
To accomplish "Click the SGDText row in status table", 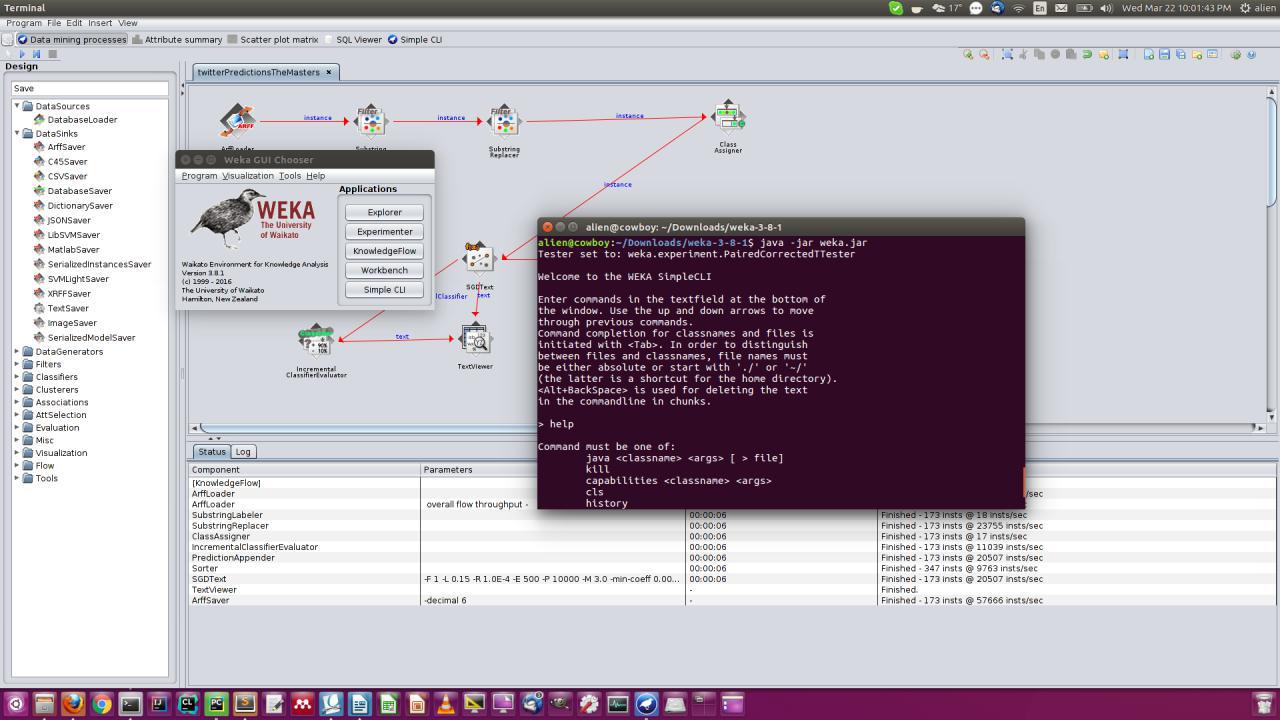I will pyautogui.click(x=733, y=579).
